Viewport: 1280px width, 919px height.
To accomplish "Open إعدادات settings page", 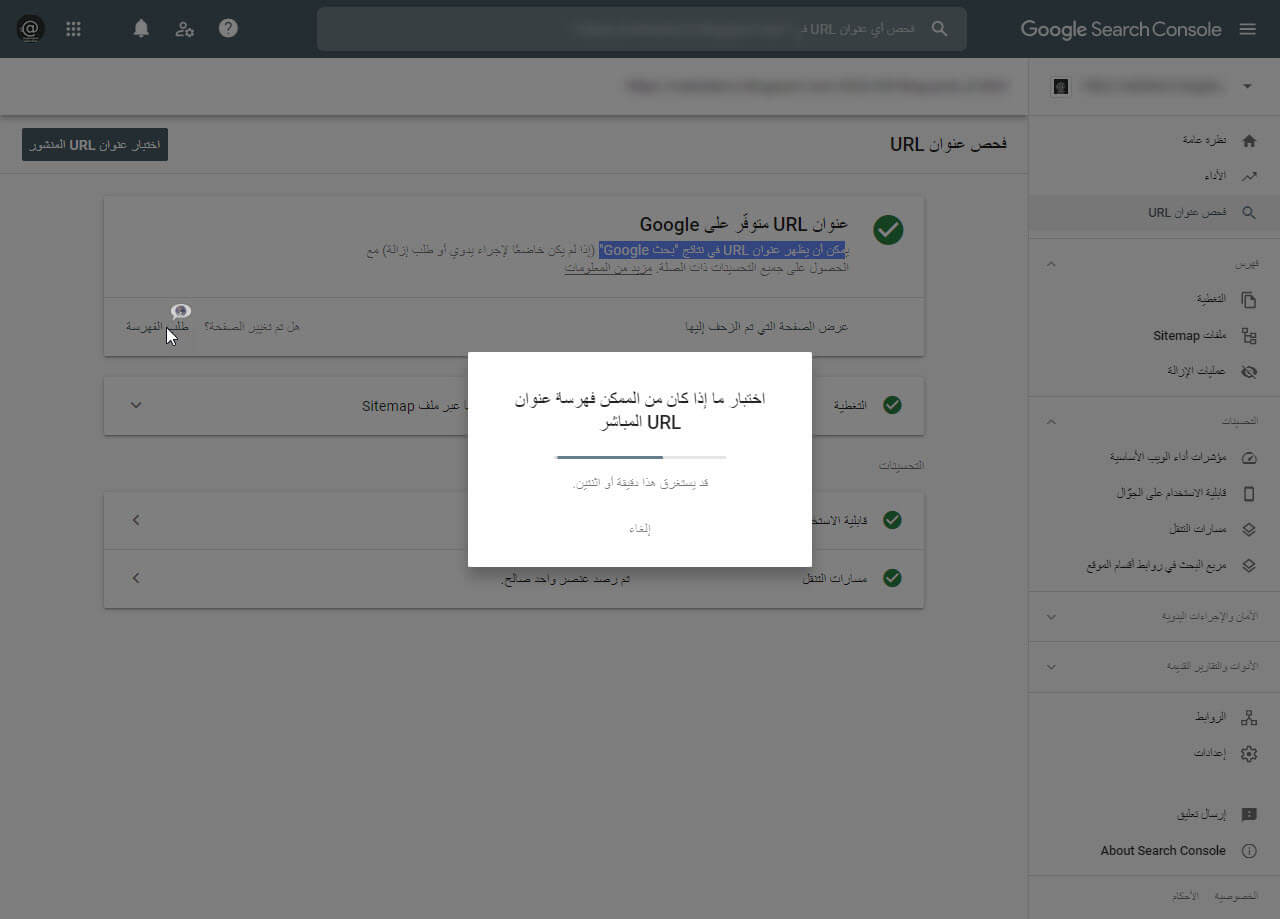I will [x=1210, y=753].
